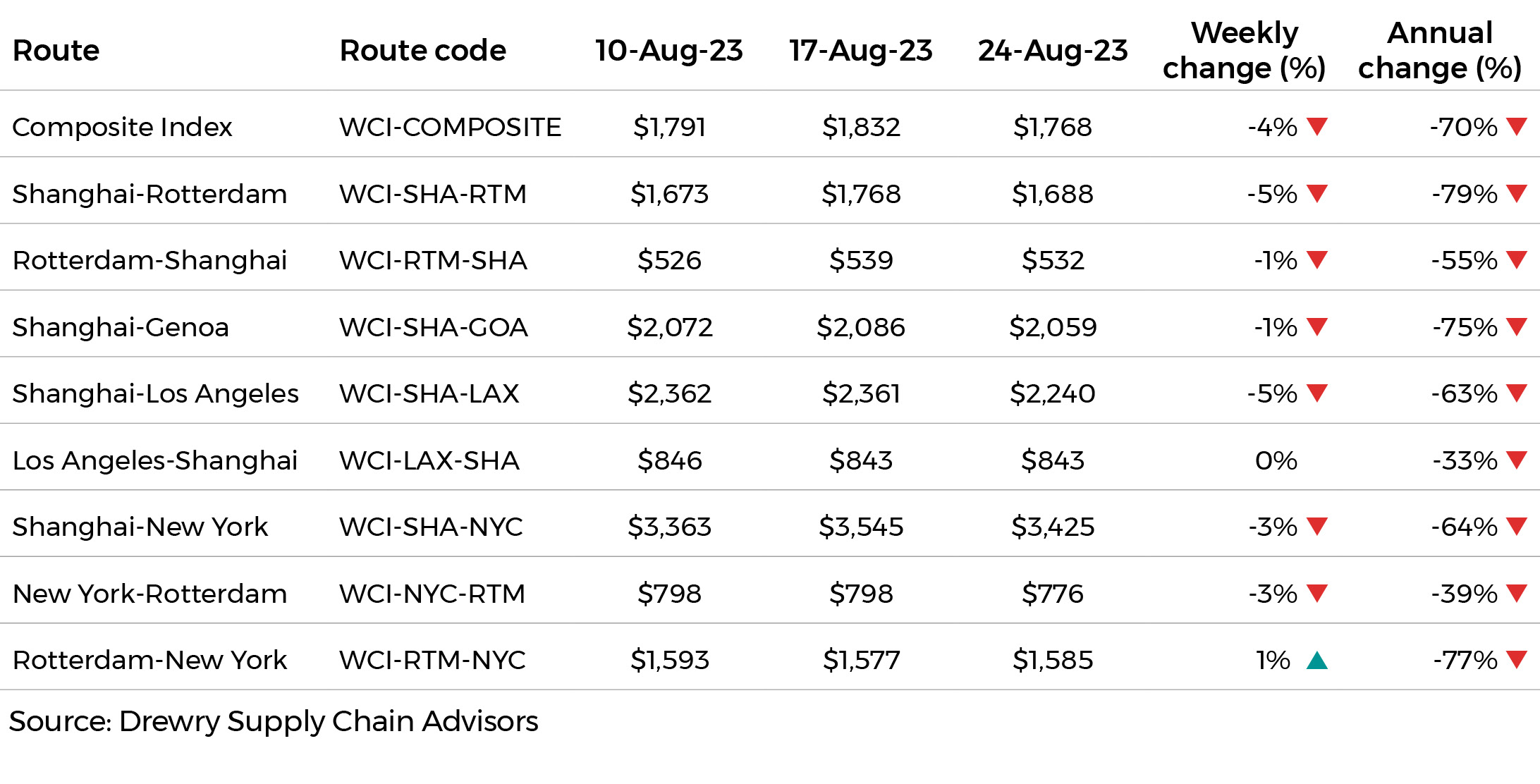The height and width of the screenshot is (784, 1540).
Task: Select the $3,545 value for 17-Aug-23
Action: point(861,527)
